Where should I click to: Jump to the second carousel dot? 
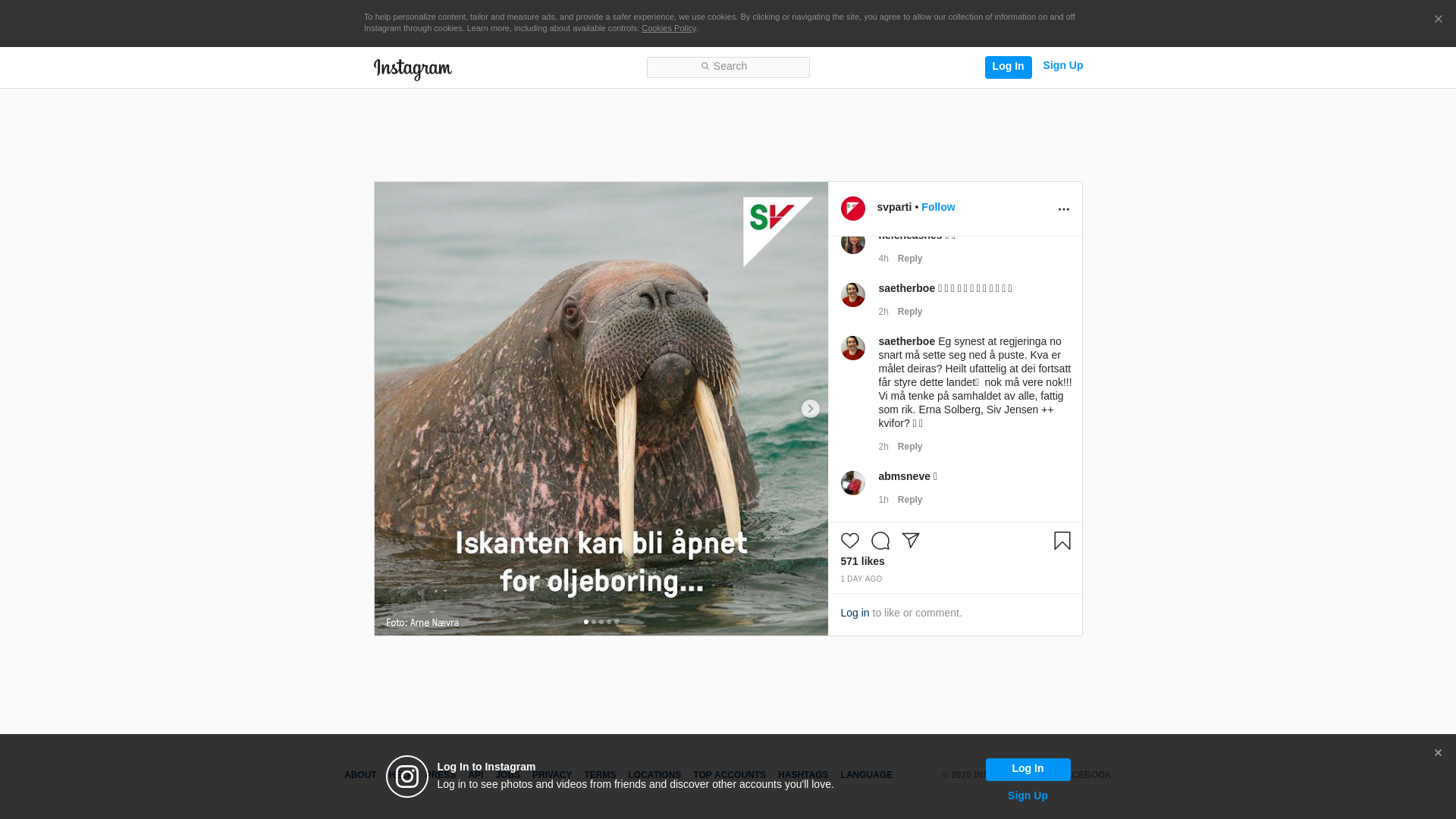(594, 622)
